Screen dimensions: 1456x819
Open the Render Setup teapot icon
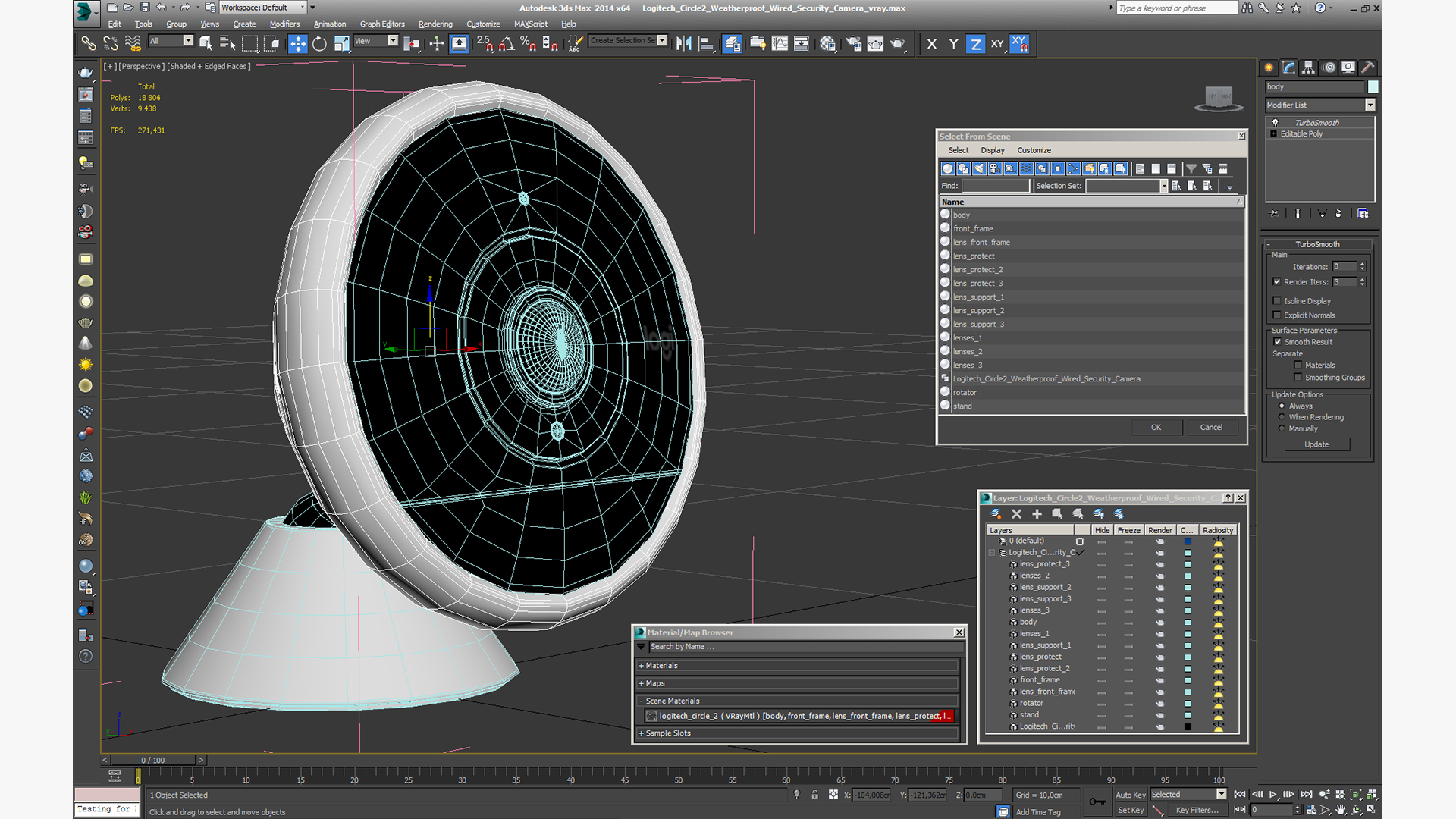(853, 44)
